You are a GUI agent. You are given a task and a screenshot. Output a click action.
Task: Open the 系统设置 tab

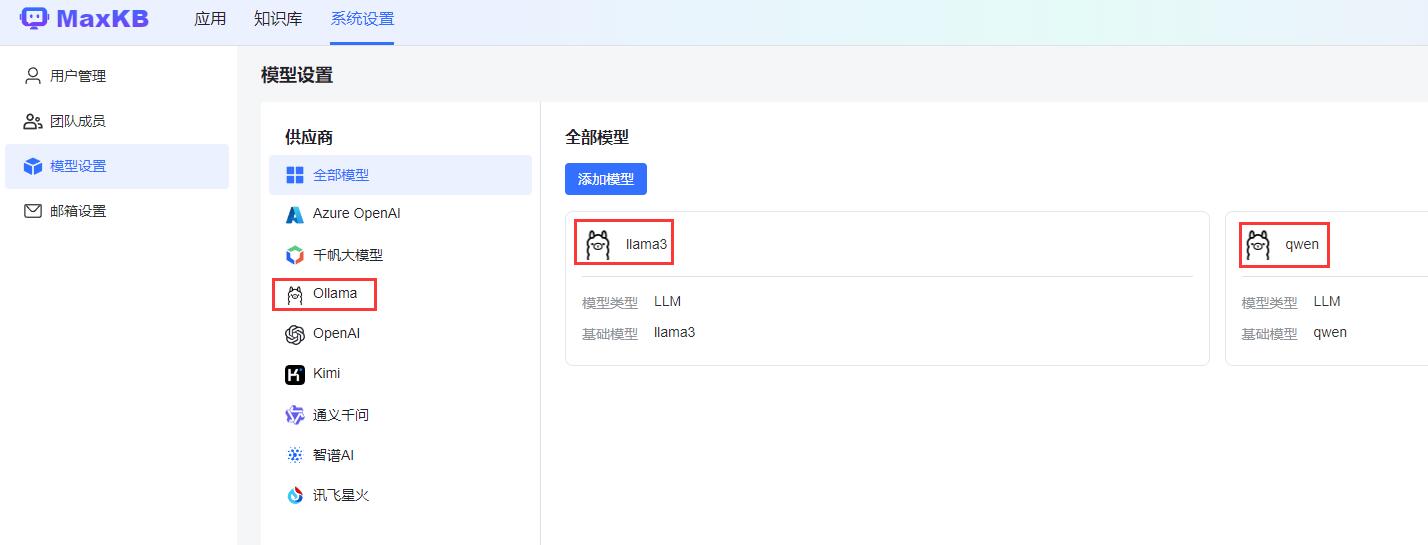pyautogui.click(x=362, y=19)
